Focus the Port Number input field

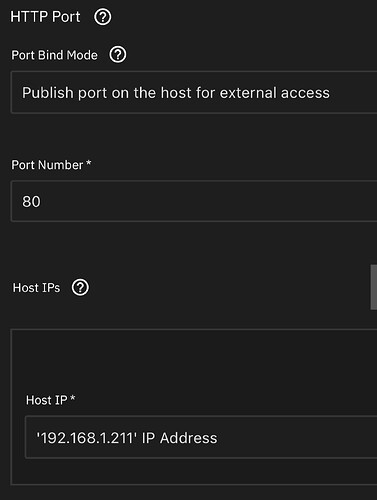coord(194,201)
